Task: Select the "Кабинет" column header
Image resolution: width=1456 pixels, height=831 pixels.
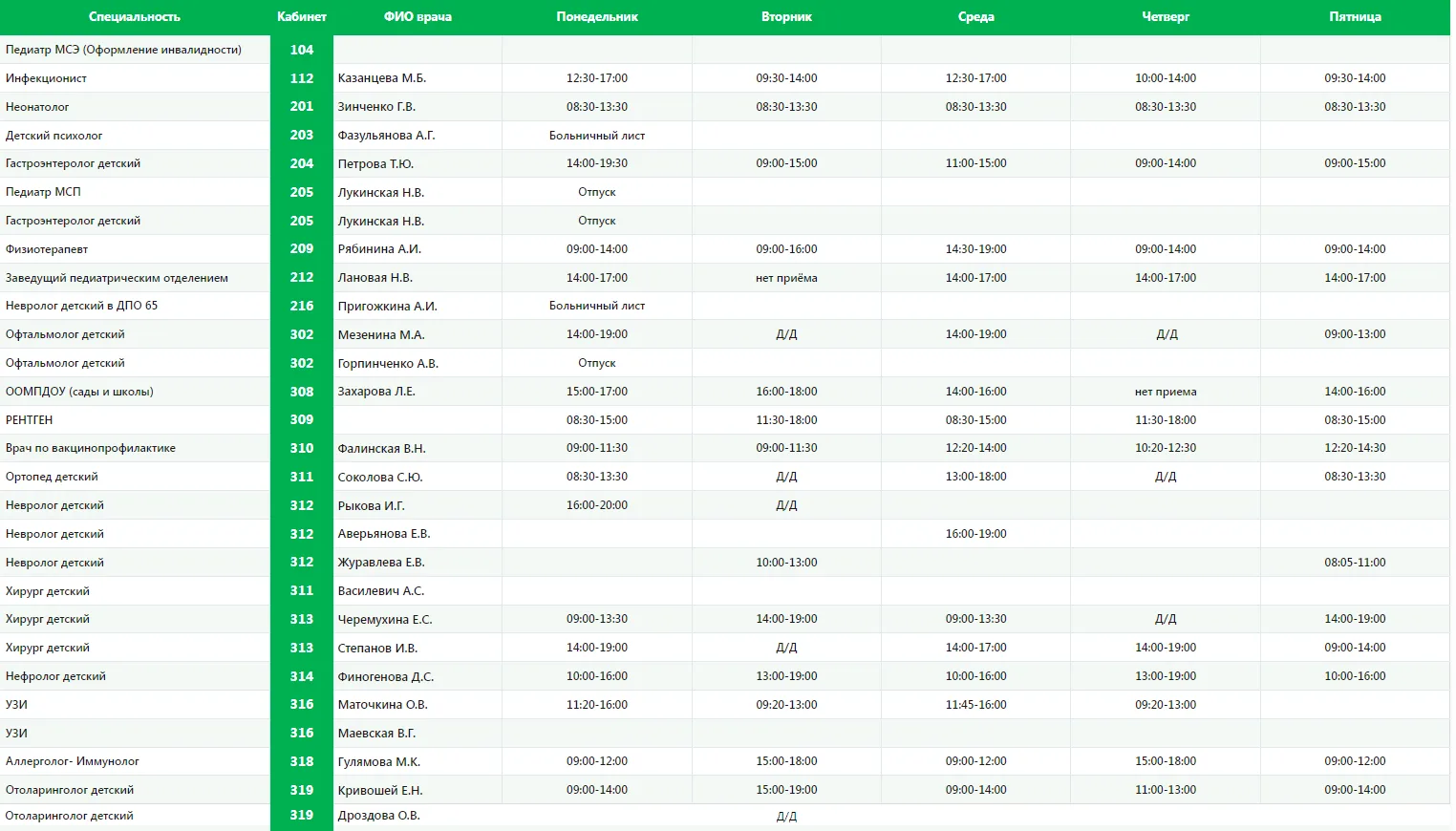Action: coord(302,17)
